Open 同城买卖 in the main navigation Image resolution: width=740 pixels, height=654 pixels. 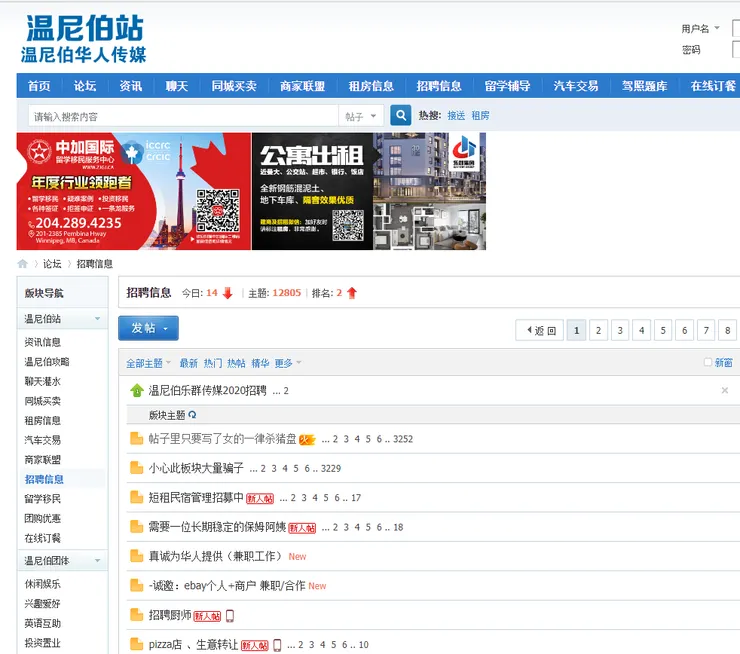coord(234,86)
